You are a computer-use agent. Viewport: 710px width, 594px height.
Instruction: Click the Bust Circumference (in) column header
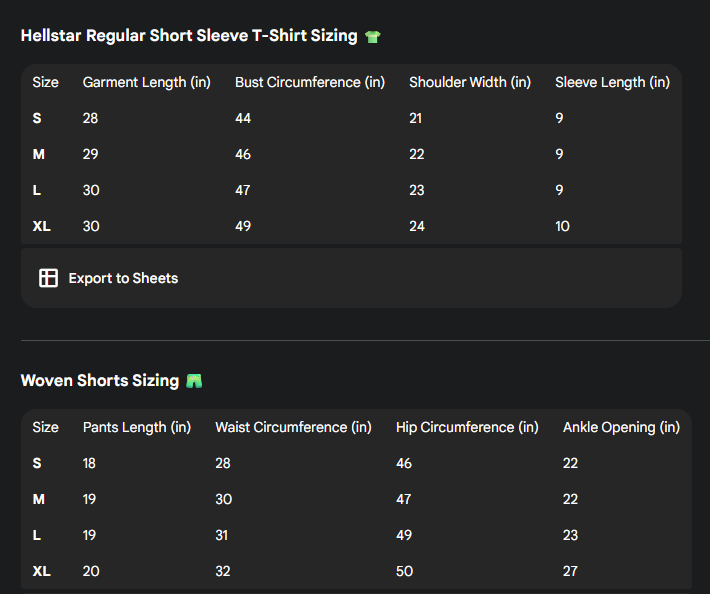(x=309, y=82)
